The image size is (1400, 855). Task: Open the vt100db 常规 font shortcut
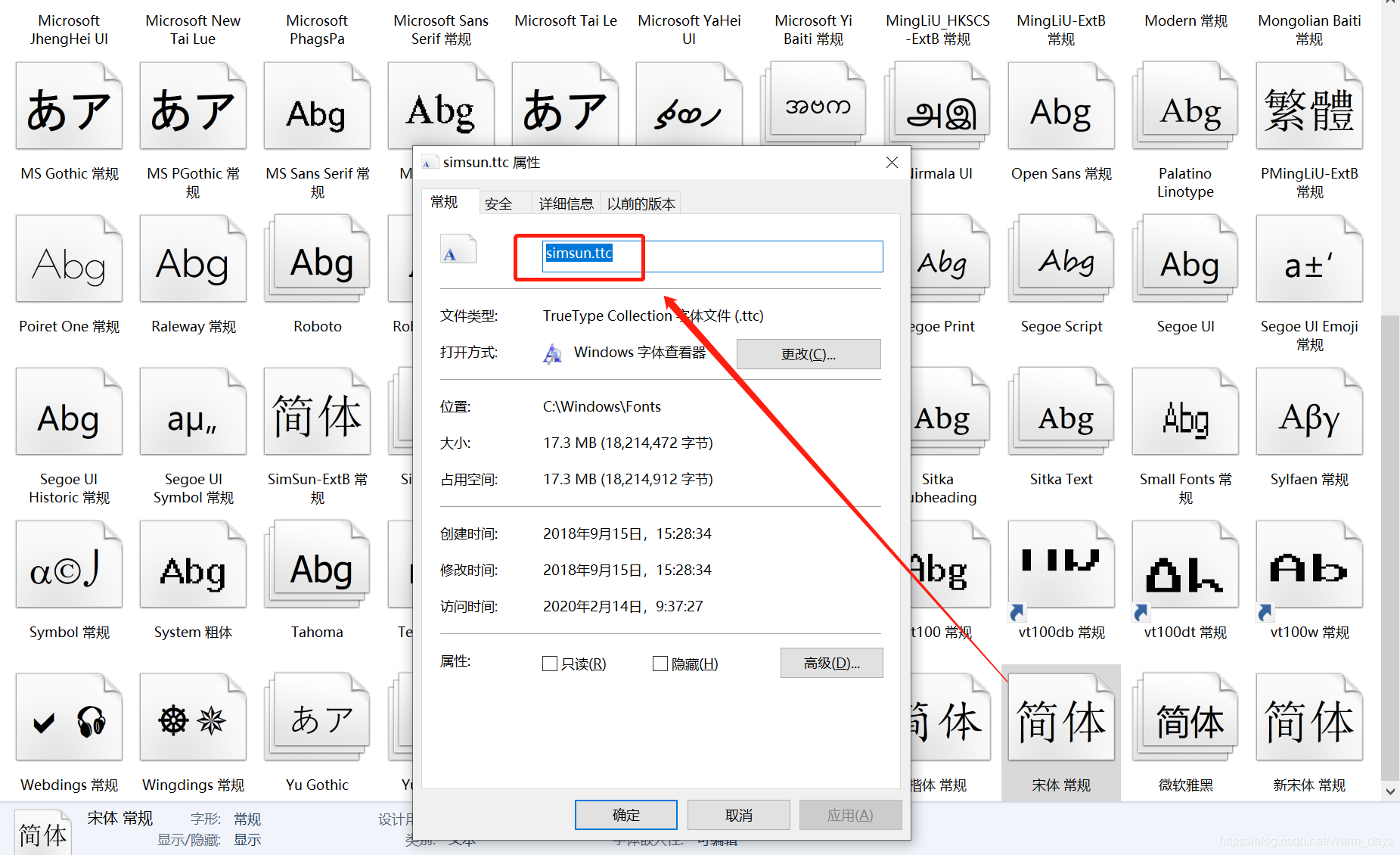tap(1060, 564)
